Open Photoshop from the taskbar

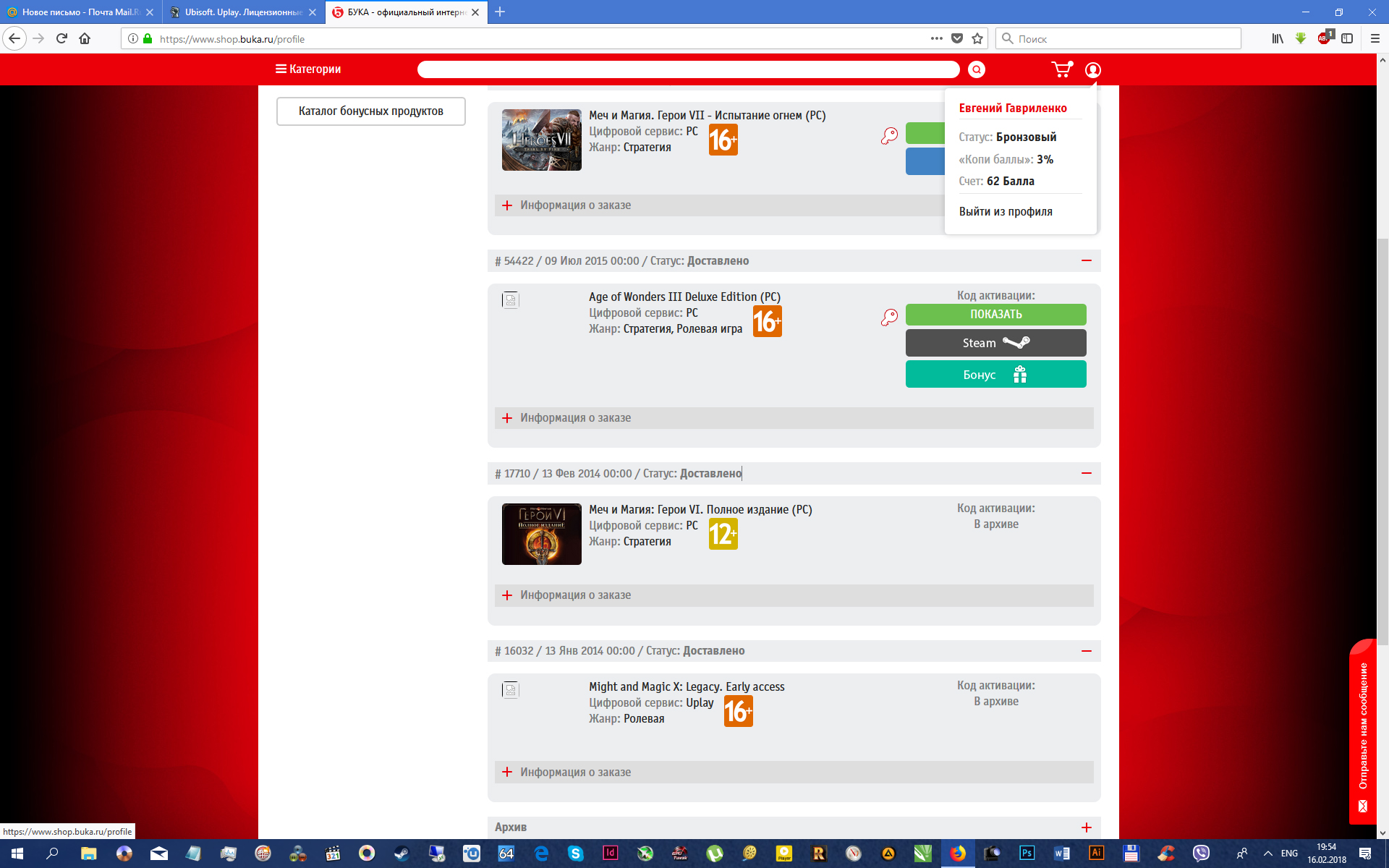click(1027, 854)
